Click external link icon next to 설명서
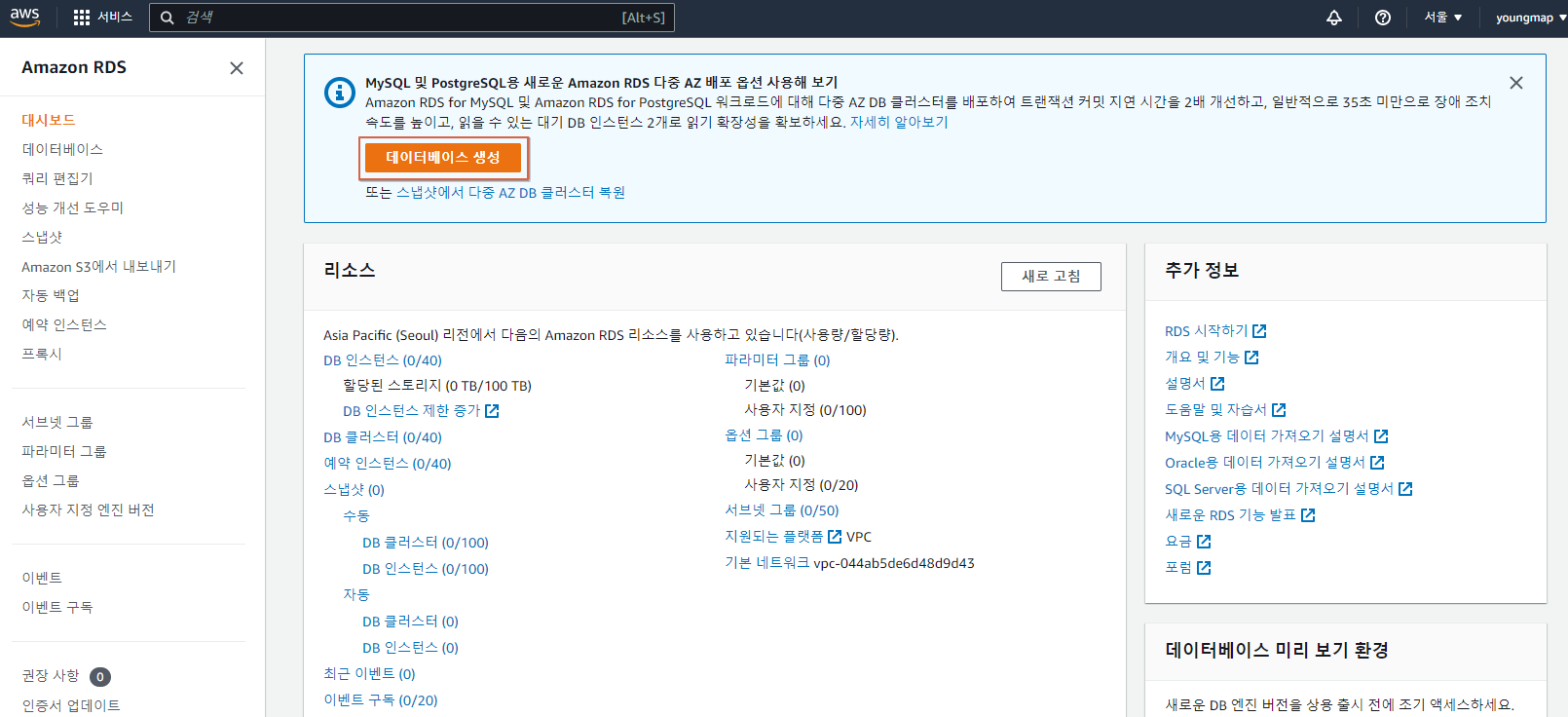This screenshot has height=717, width=1568. pyautogui.click(x=1217, y=384)
